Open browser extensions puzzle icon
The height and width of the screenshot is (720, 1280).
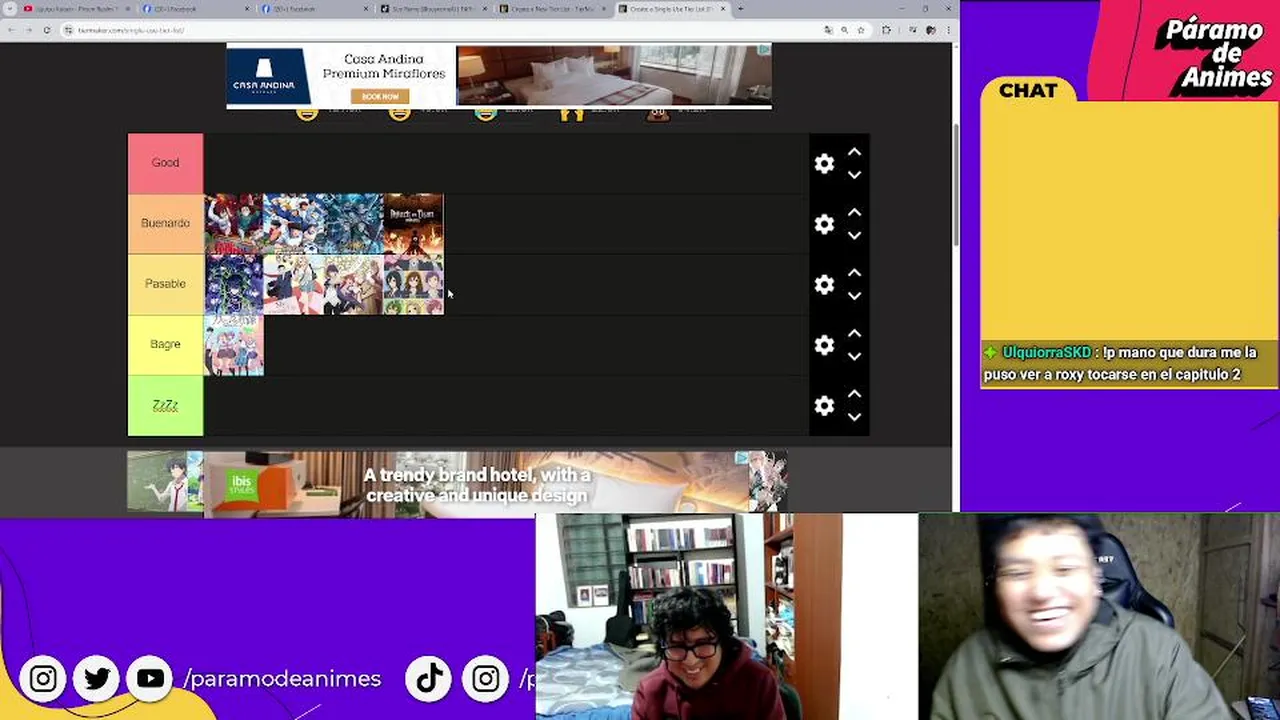click(x=886, y=30)
